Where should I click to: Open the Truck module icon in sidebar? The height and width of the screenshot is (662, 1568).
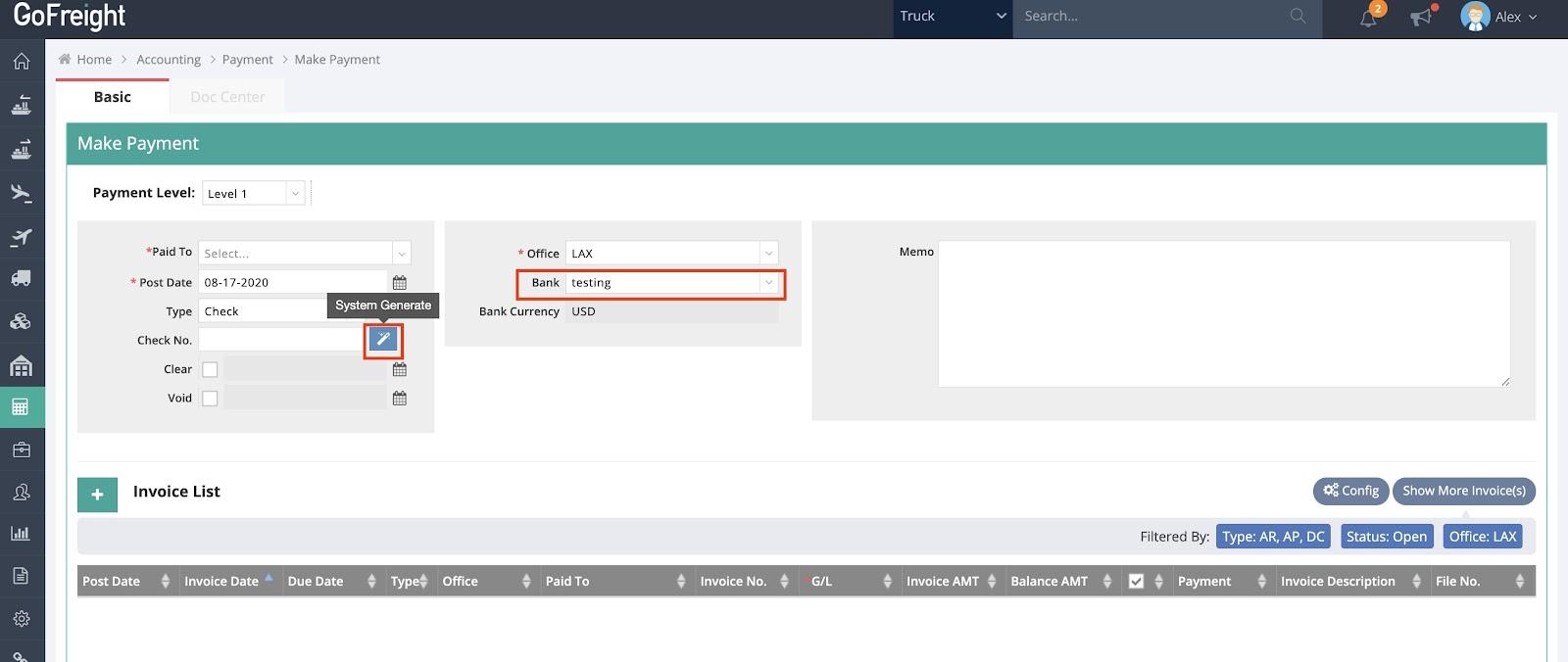coord(21,279)
